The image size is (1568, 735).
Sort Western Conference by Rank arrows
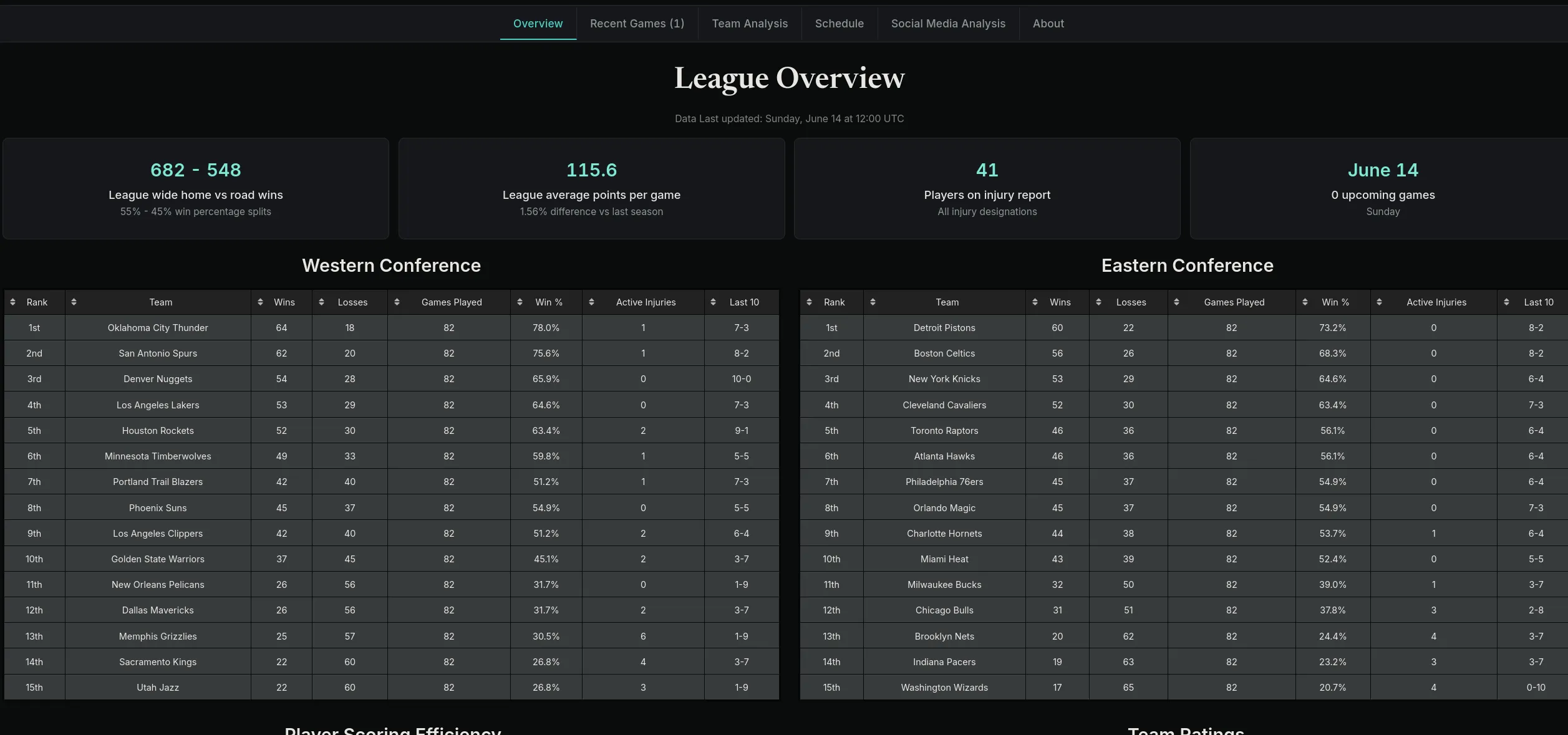click(12, 302)
